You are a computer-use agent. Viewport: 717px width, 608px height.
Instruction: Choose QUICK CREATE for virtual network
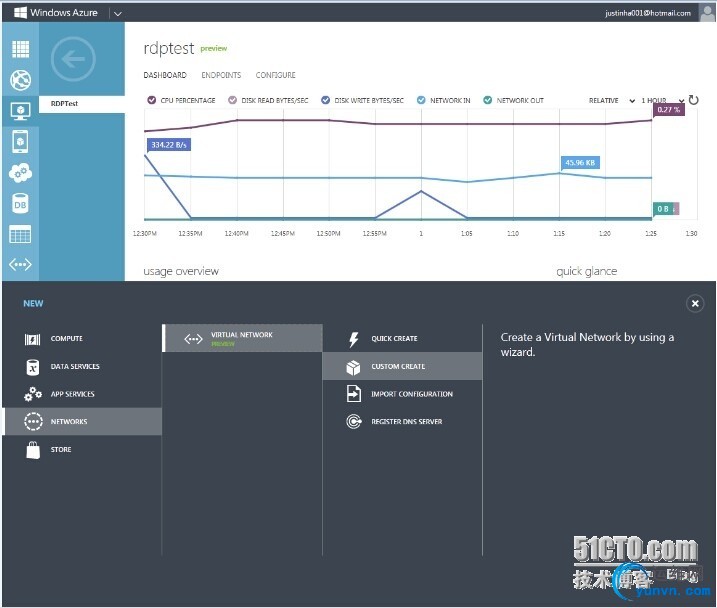tap(402, 339)
